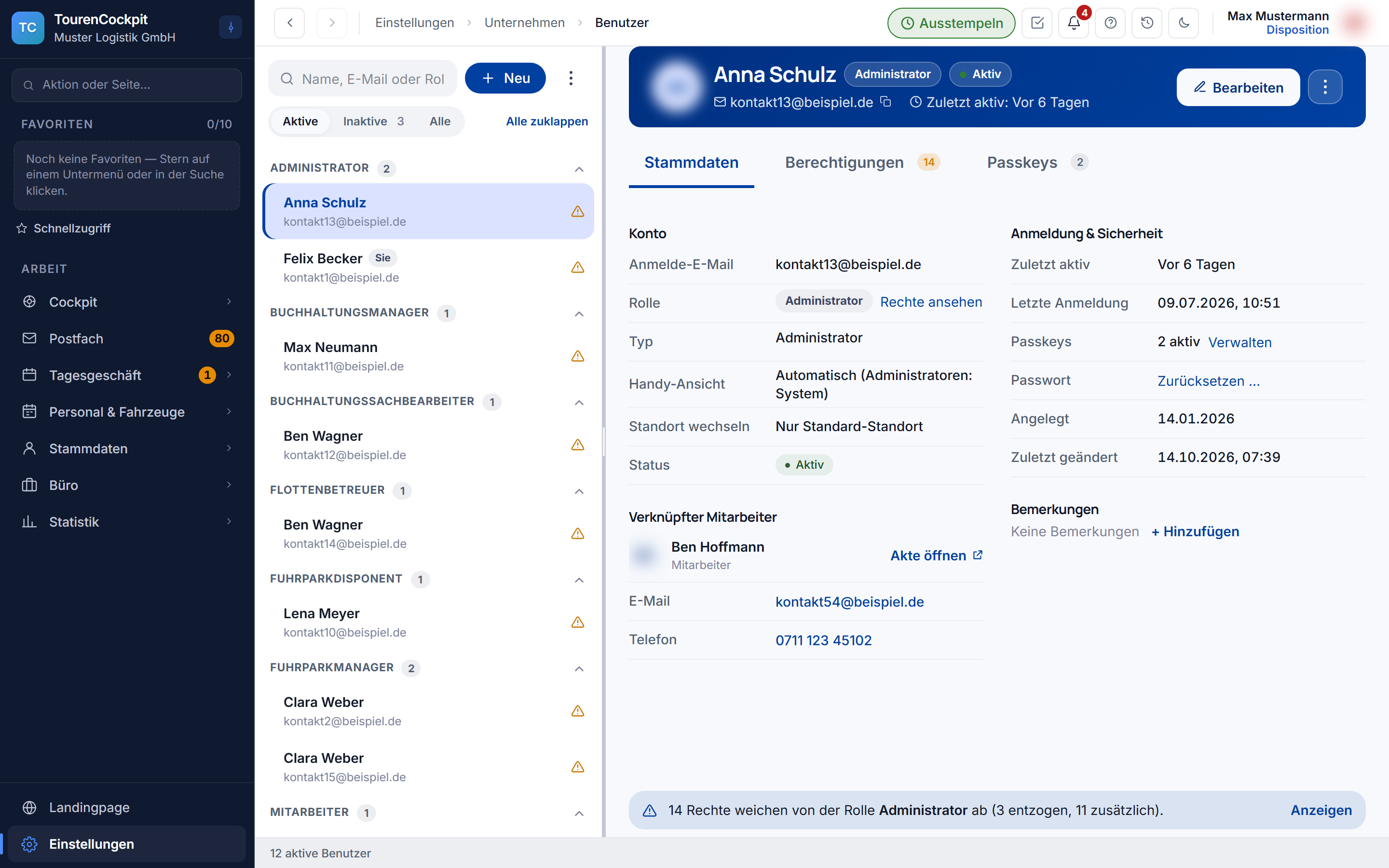This screenshot has height=868, width=1389.
Task: Switch to the Passkeys tab
Action: point(1037,163)
